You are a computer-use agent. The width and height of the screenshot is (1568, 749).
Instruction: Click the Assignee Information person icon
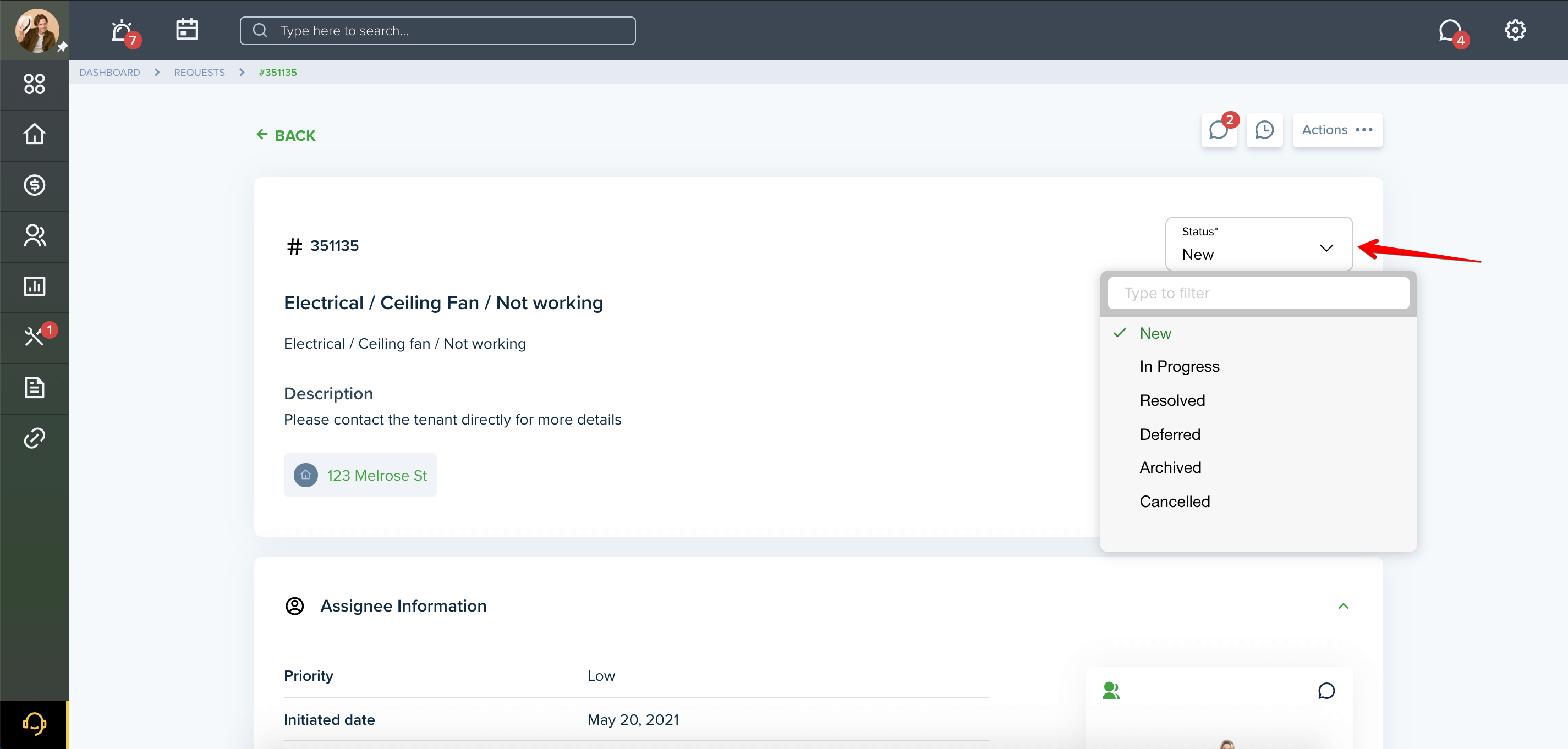[x=294, y=606]
